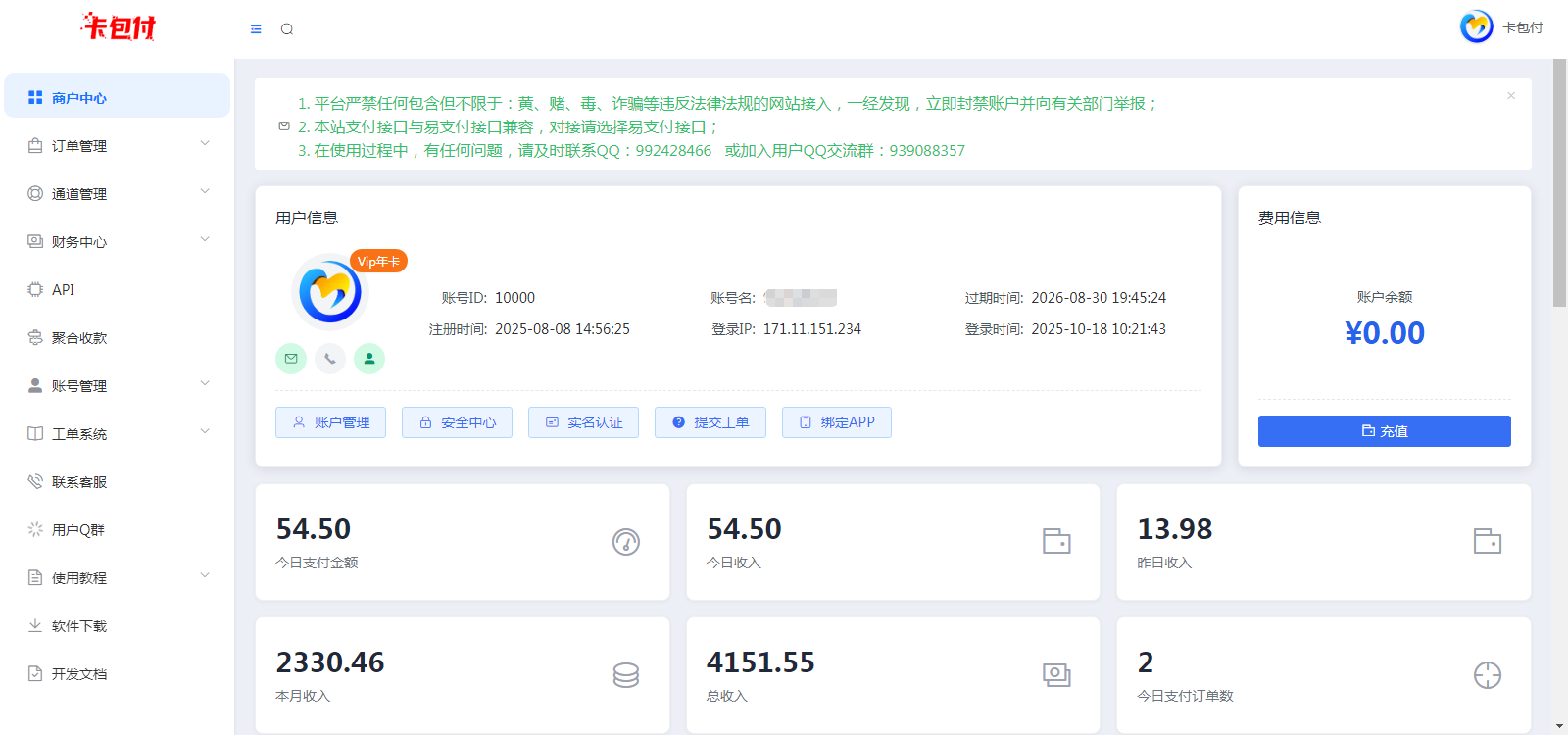This screenshot has width=1568, height=735.
Task: Click the 卡包付 profile avatar in header
Action: pyautogui.click(x=1477, y=27)
